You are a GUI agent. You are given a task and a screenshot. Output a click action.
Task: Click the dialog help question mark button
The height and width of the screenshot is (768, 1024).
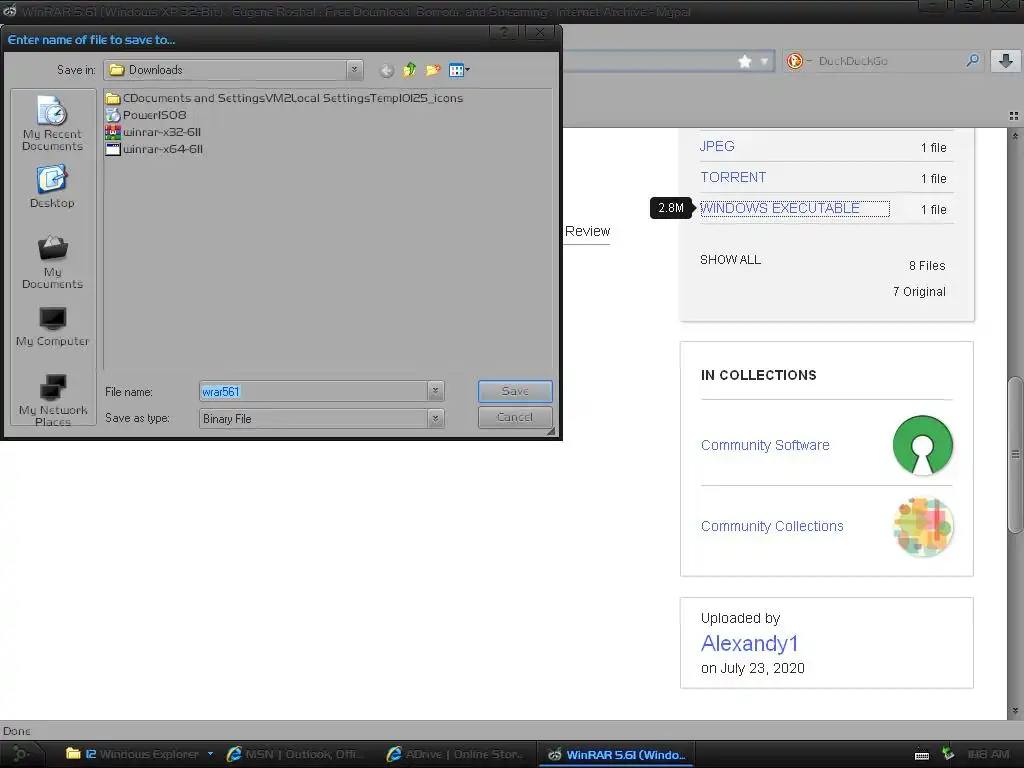tap(504, 32)
